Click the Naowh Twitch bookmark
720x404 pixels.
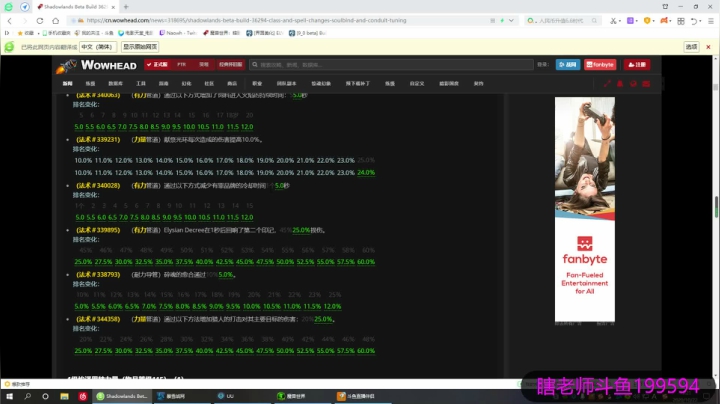click(x=178, y=33)
